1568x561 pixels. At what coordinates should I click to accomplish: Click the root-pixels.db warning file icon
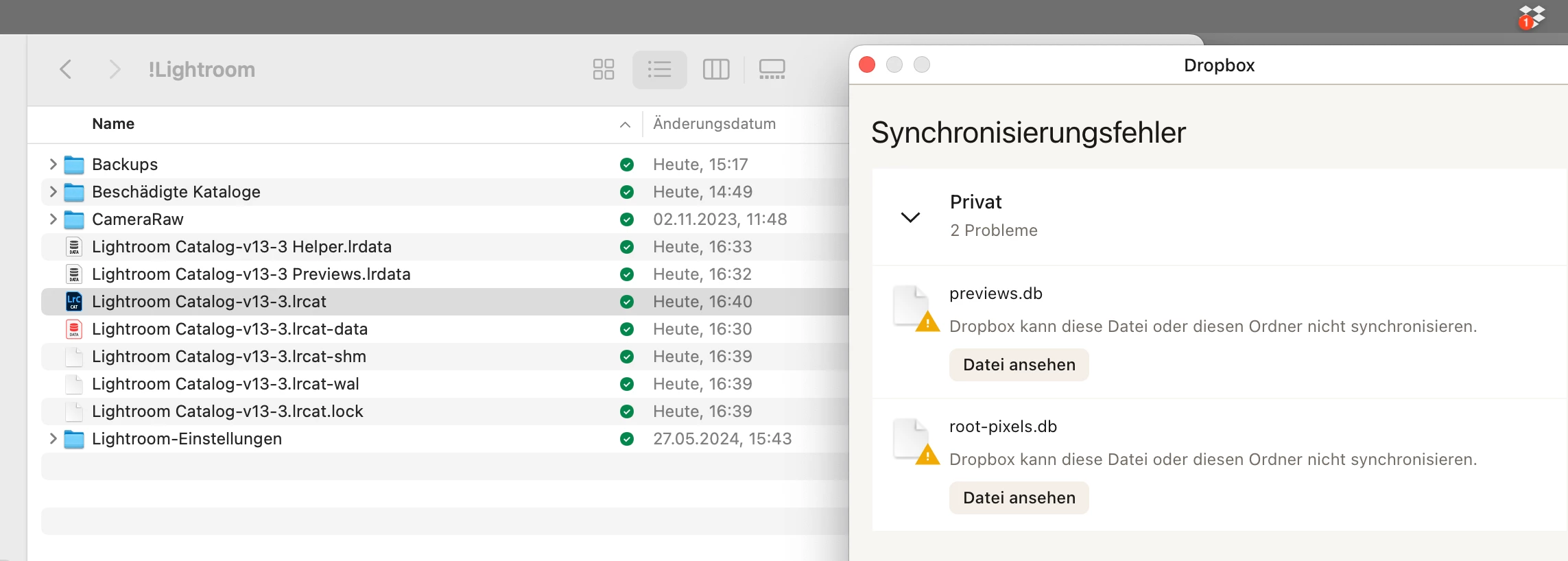(916, 441)
